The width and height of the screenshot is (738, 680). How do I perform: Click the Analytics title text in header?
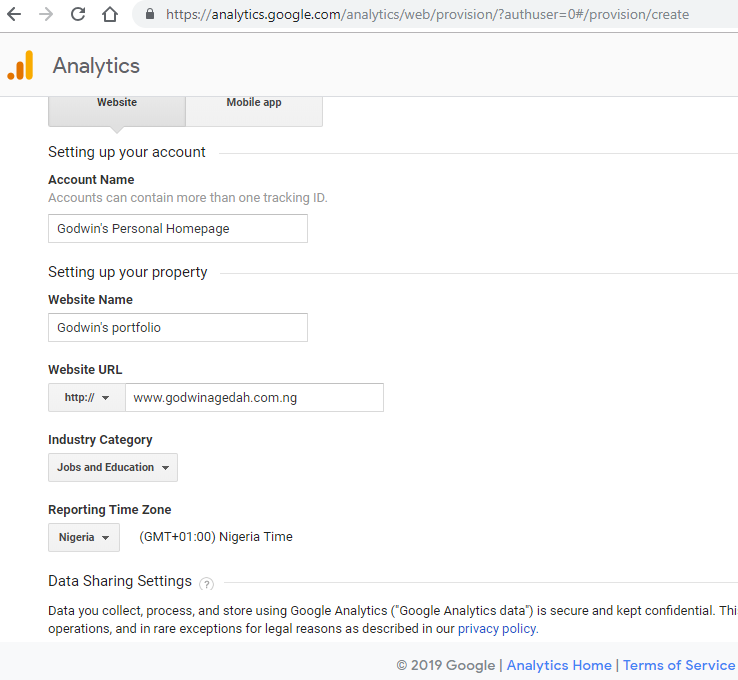(x=96, y=66)
